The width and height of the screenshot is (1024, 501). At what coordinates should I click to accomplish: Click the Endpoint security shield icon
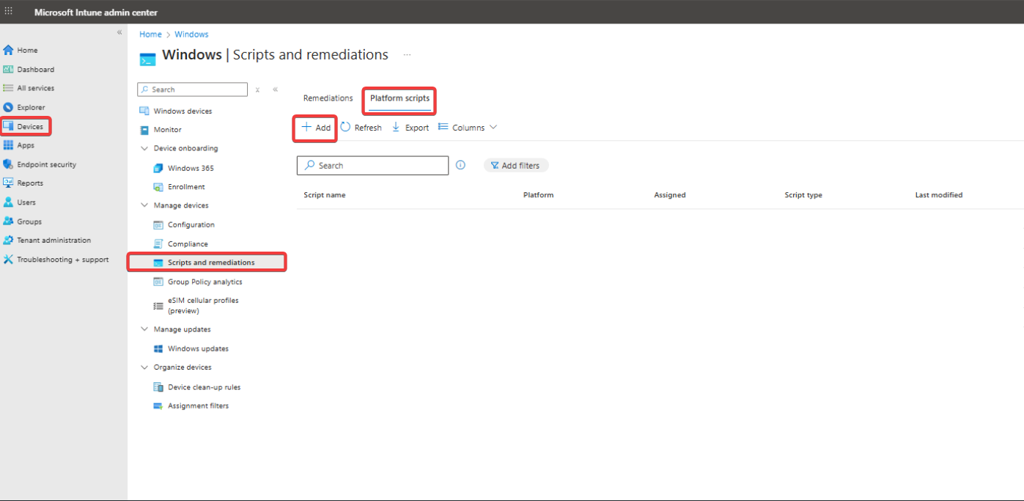point(8,165)
